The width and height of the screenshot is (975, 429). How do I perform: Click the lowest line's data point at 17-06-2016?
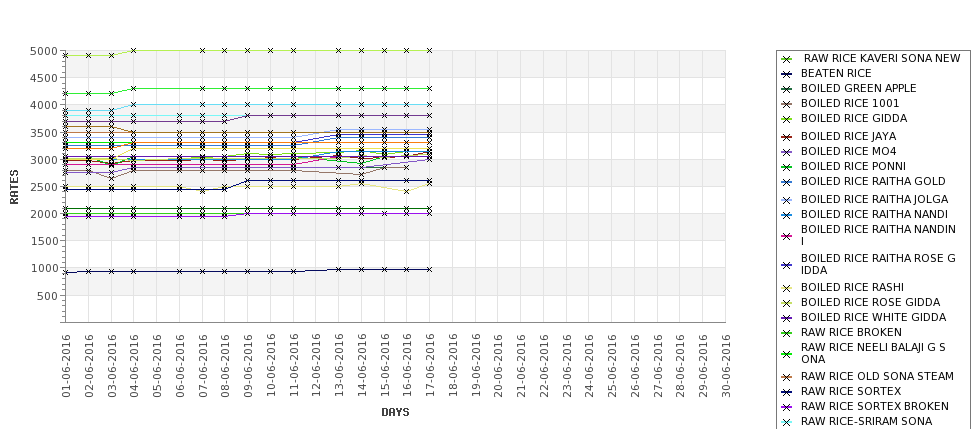click(x=430, y=269)
